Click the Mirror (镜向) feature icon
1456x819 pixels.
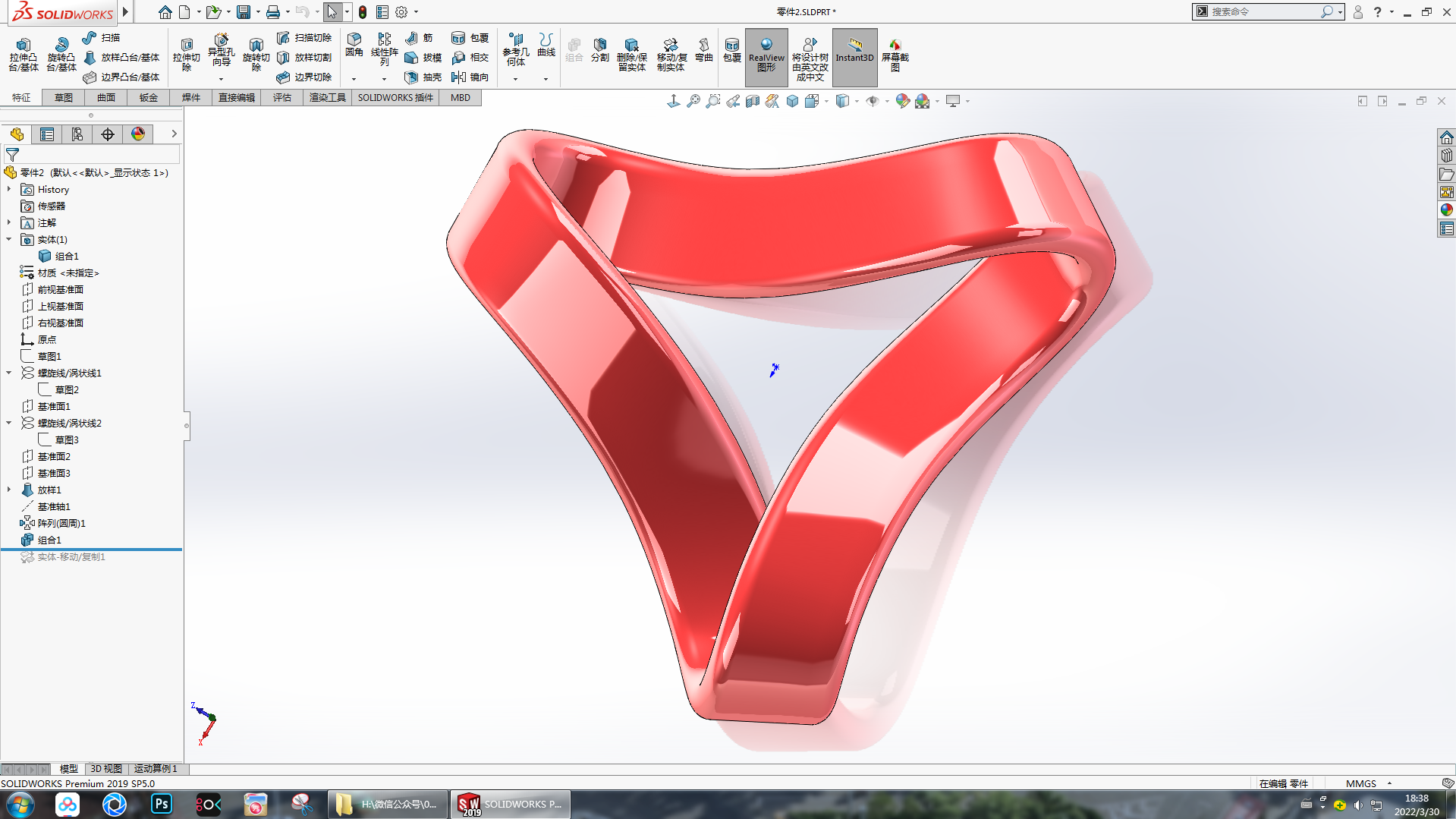(x=470, y=77)
